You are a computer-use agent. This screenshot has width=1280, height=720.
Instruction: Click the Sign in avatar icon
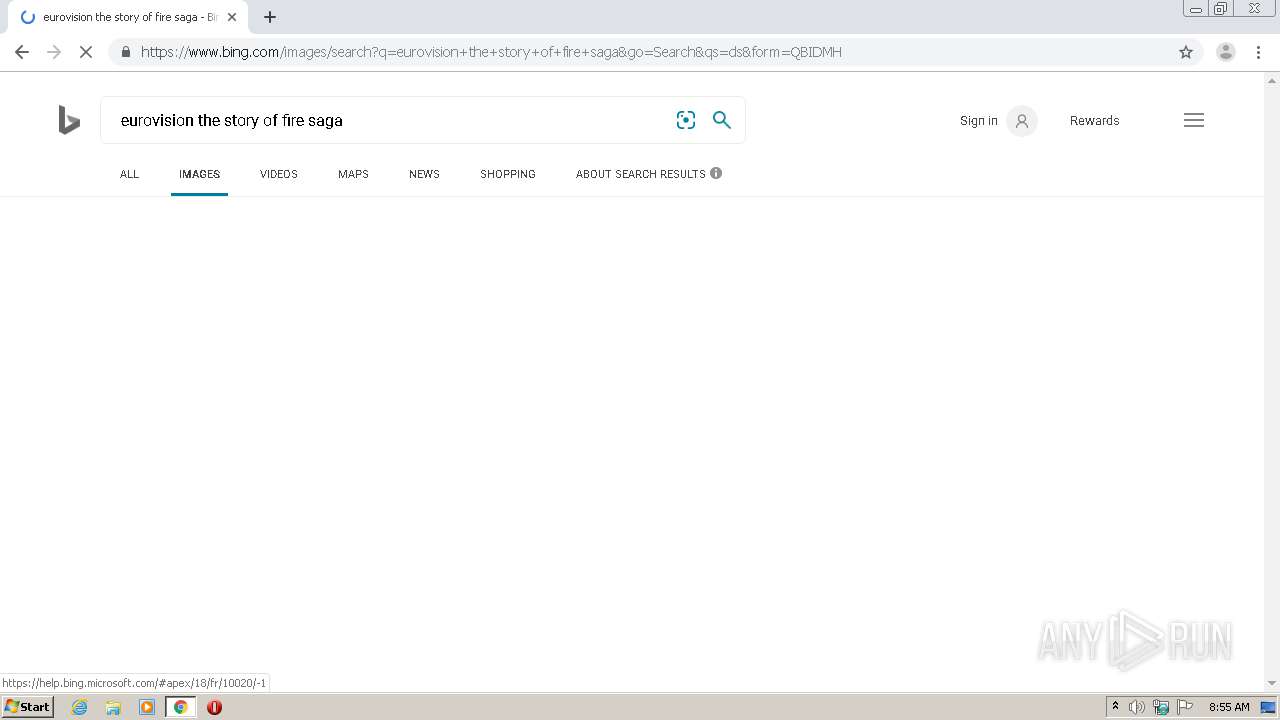coord(1022,121)
